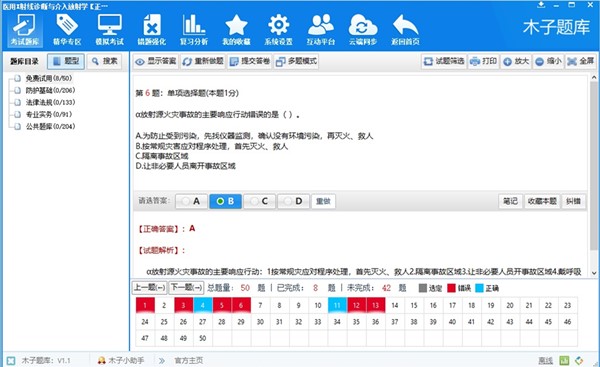Open 系统设置 gear icon
This screenshot has height=367, width=600.
click(278, 30)
